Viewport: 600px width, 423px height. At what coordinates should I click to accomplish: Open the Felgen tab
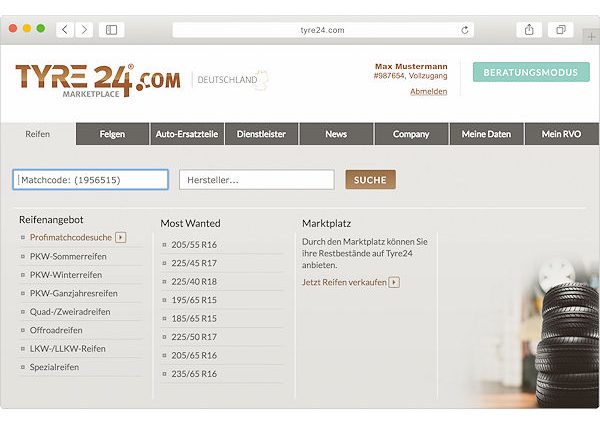(112, 134)
